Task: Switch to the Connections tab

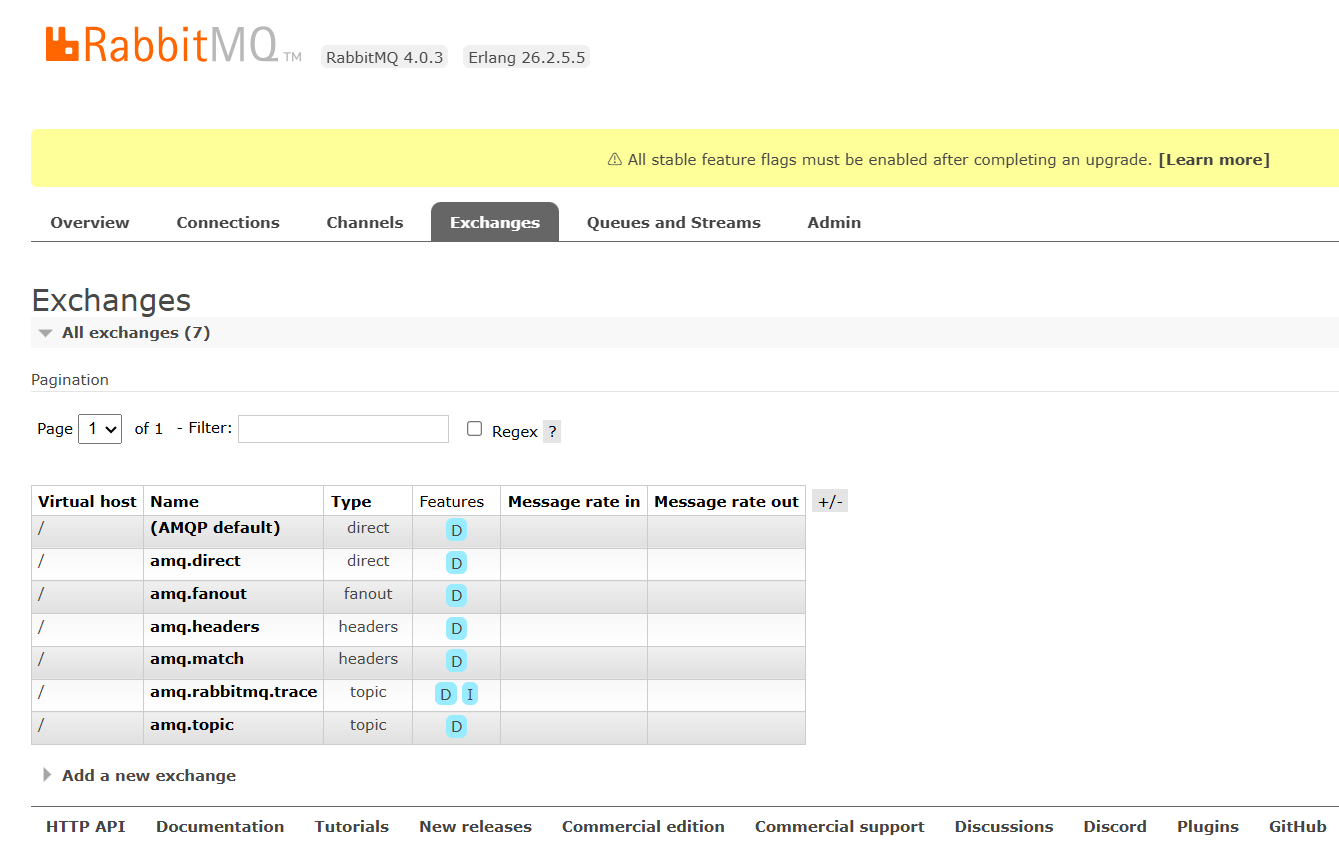Action: pyautogui.click(x=228, y=223)
